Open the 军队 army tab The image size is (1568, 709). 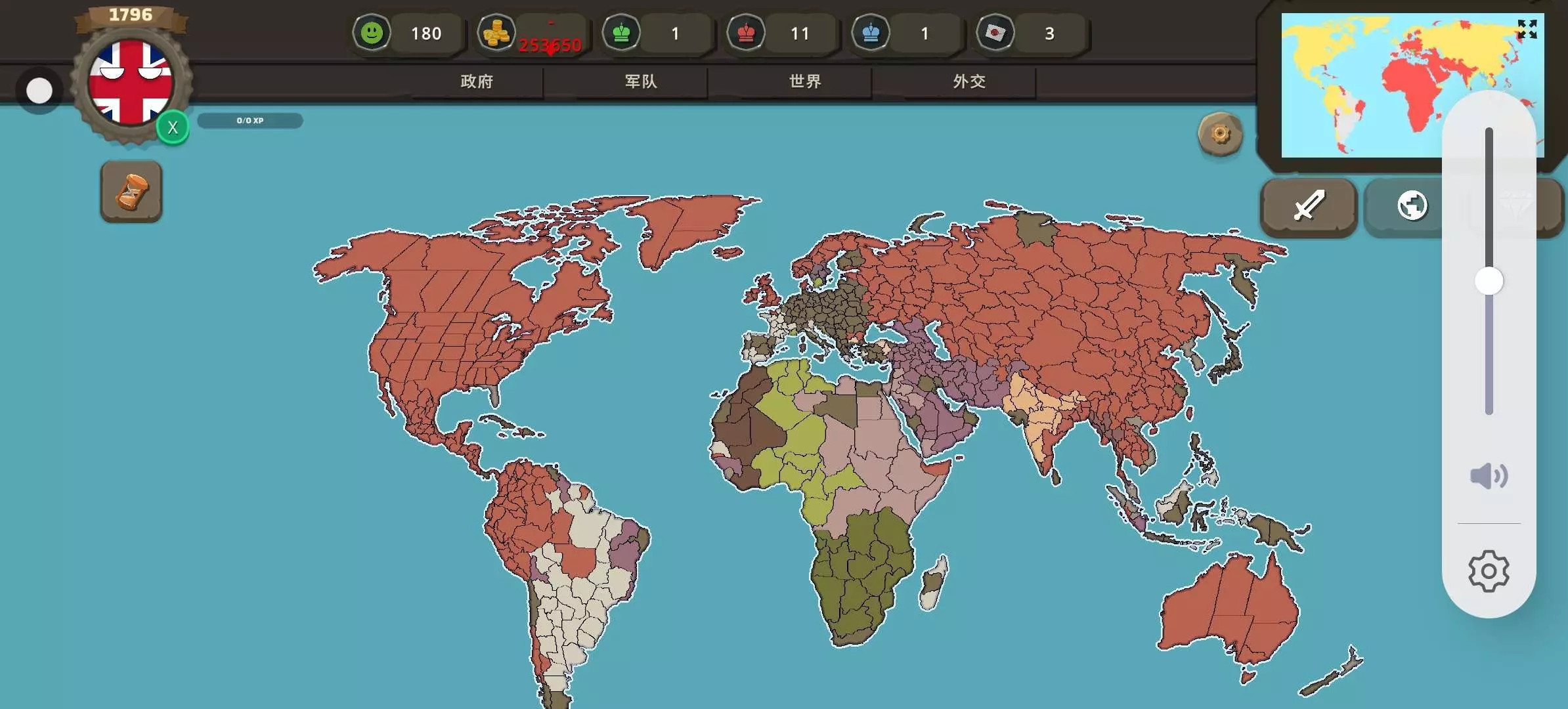click(641, 81)
